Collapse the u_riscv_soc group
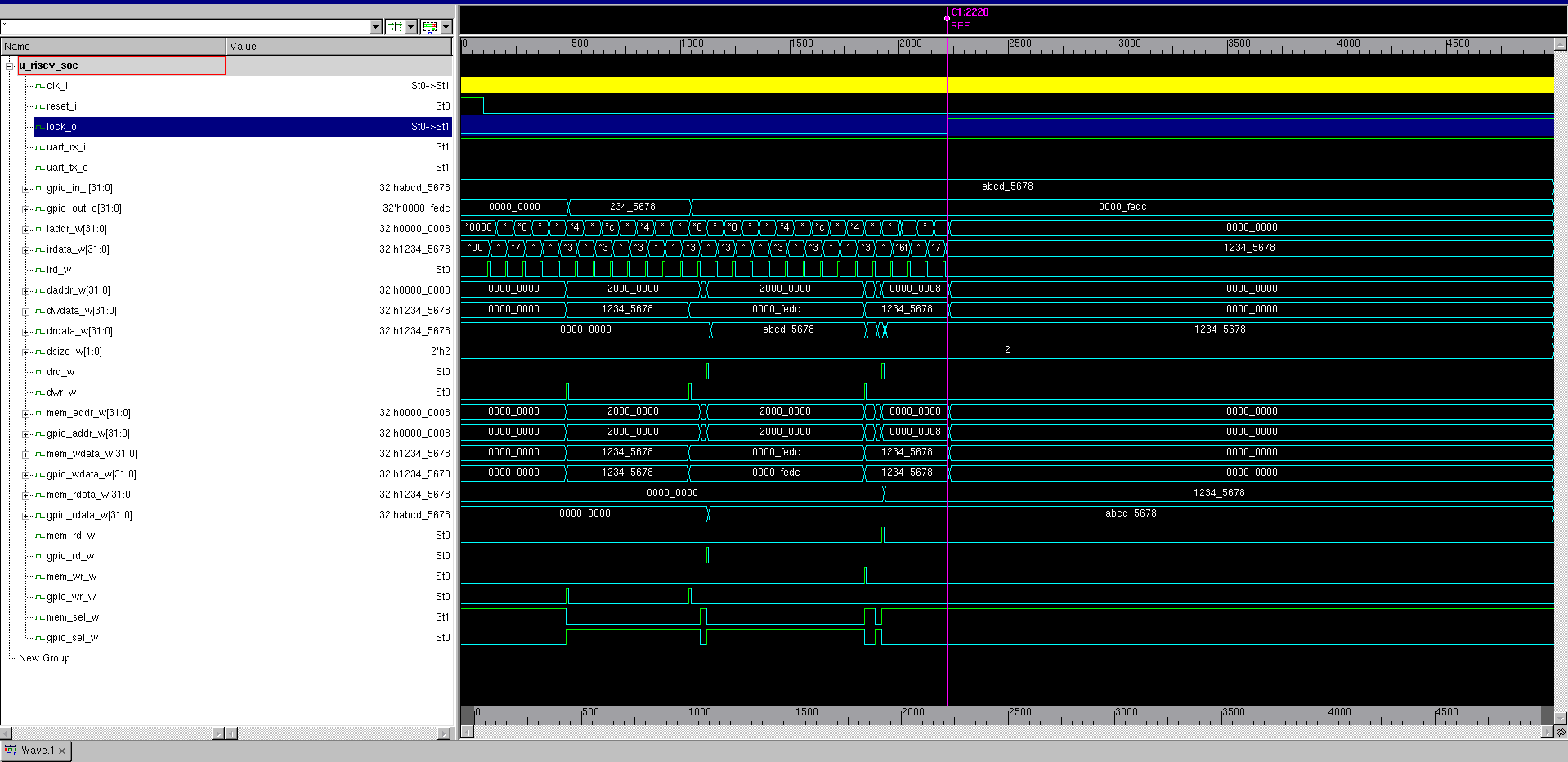Viewport: 1568px width, 762px height. coord(10,65)
